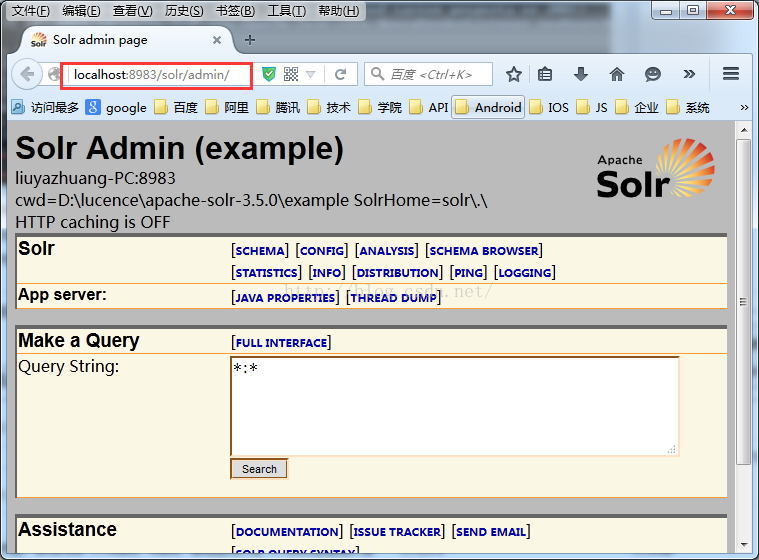The image size is (759, 560).
Task: Open the 腾讯 bookmark folder
Action: click(278, 107)
